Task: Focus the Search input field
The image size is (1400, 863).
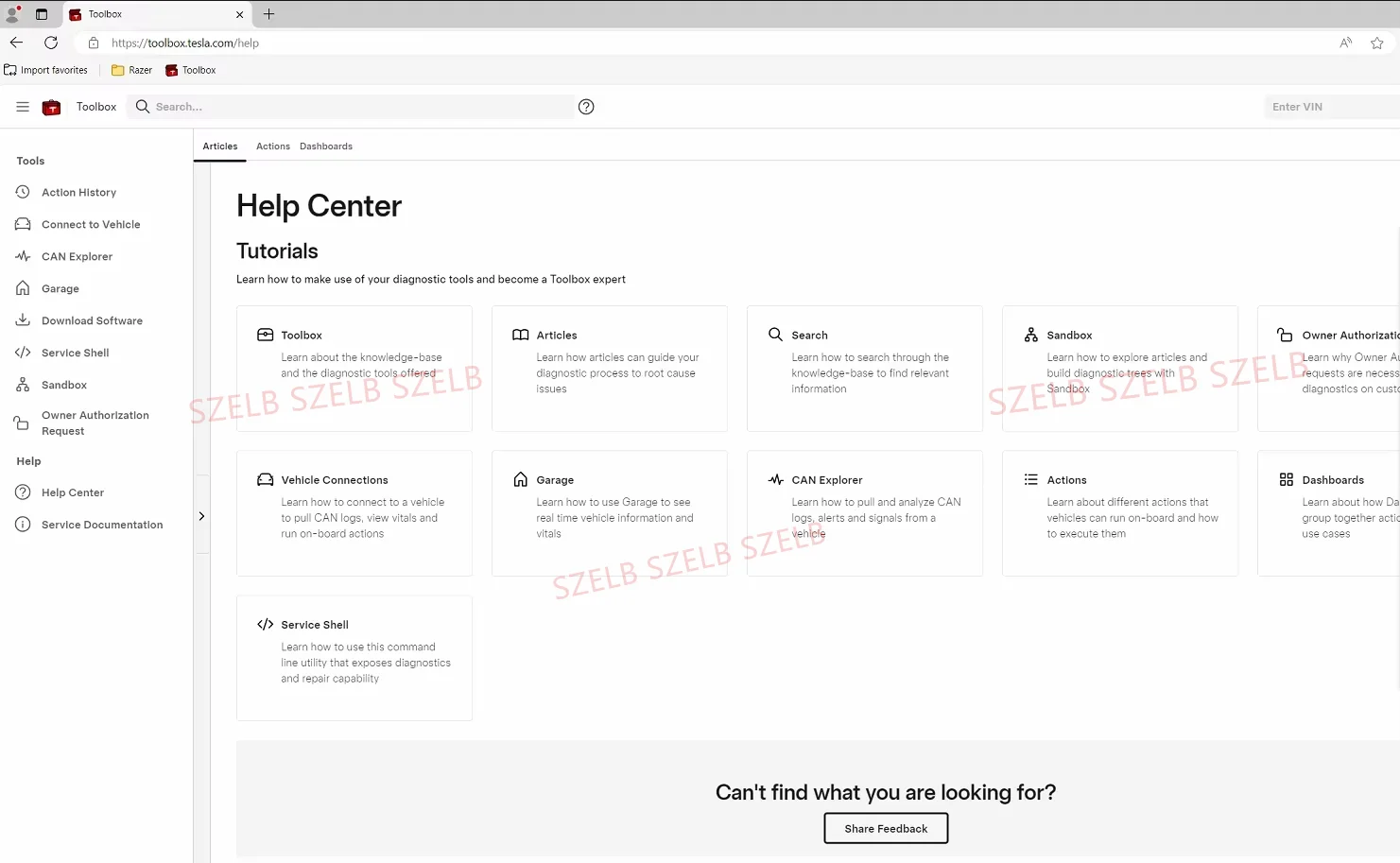Action: 352,107
